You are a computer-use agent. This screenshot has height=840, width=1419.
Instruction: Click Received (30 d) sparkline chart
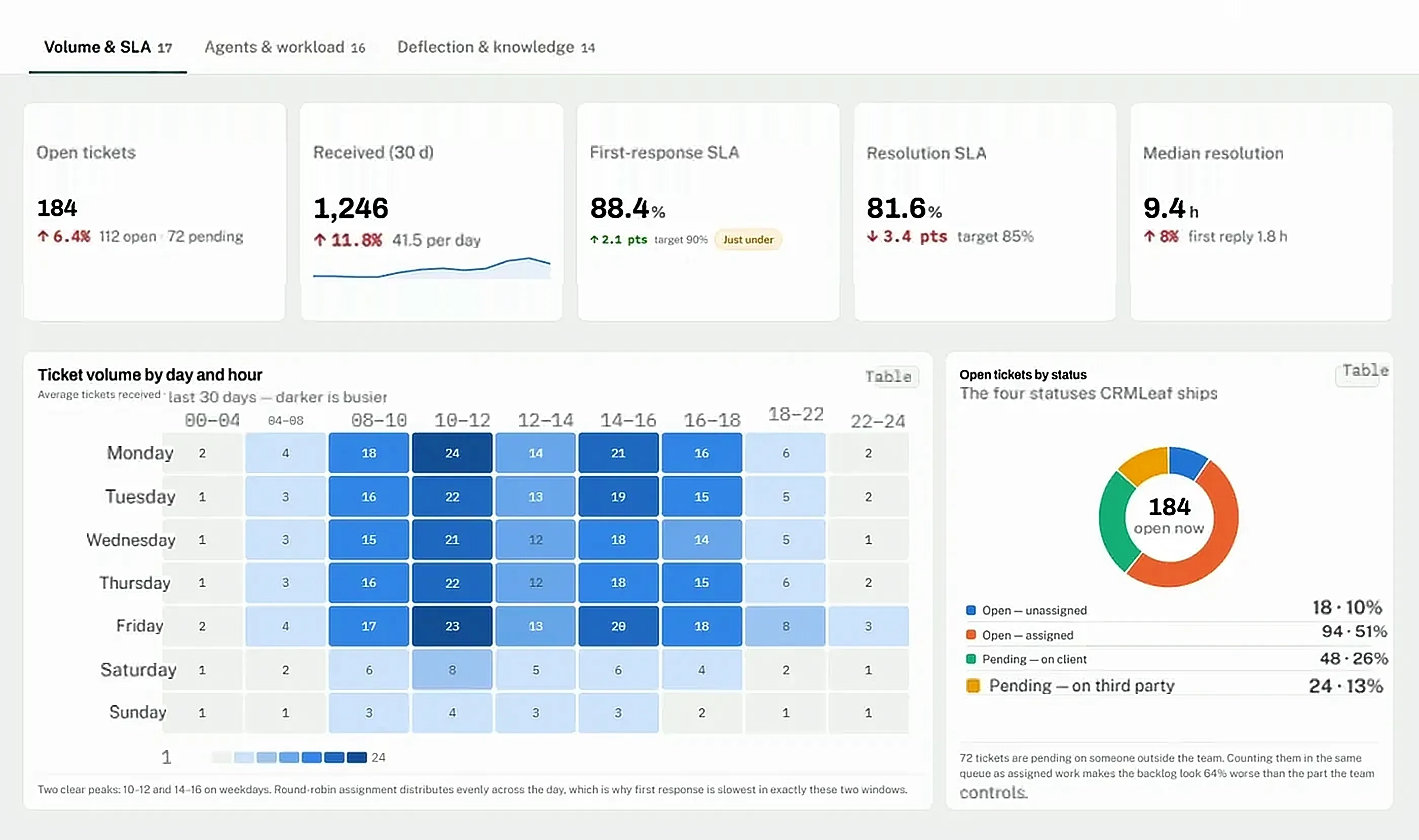[x=431, y=268]
